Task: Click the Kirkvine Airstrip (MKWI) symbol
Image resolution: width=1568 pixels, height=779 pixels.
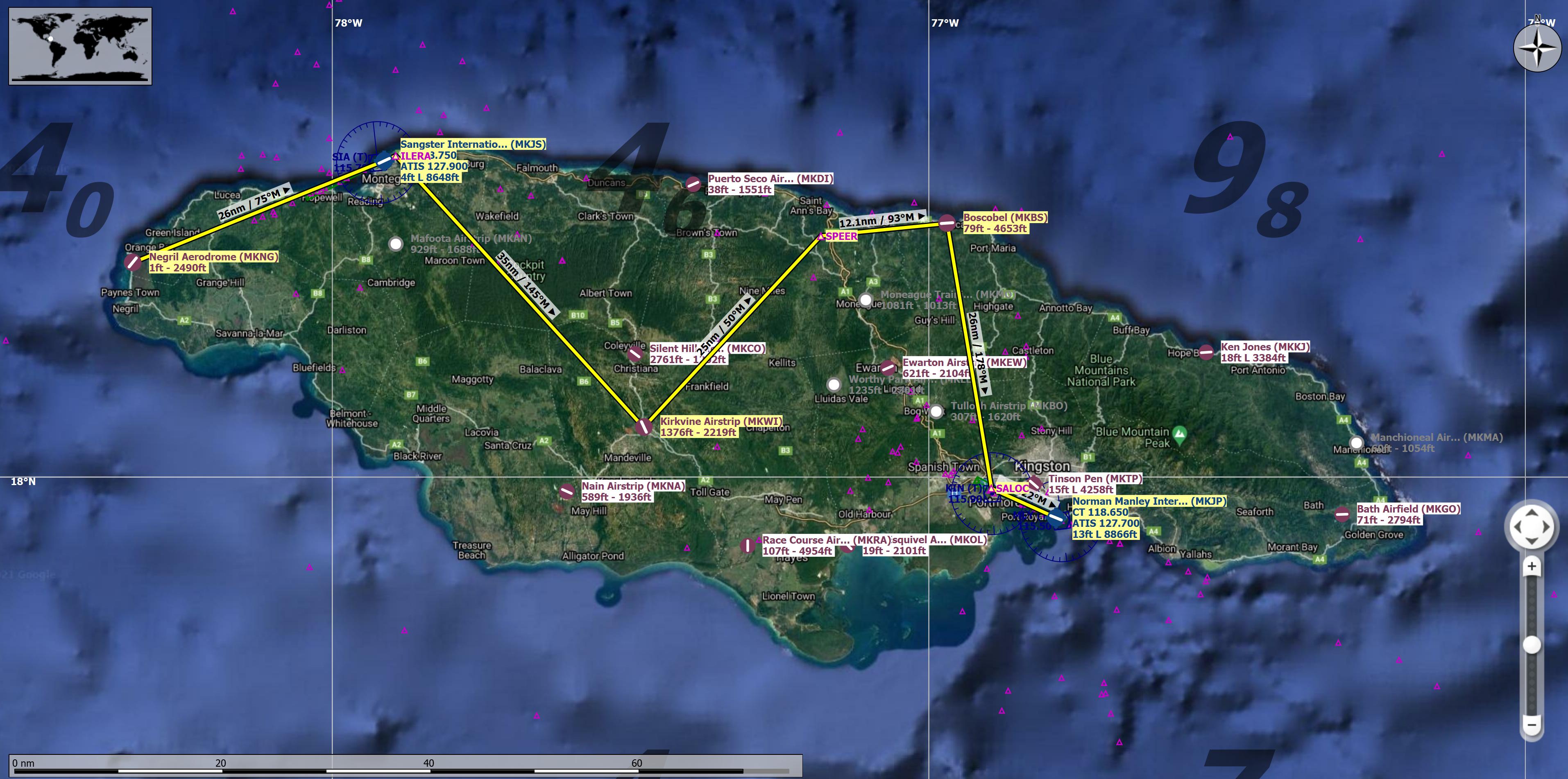Action: coord(644,427)
